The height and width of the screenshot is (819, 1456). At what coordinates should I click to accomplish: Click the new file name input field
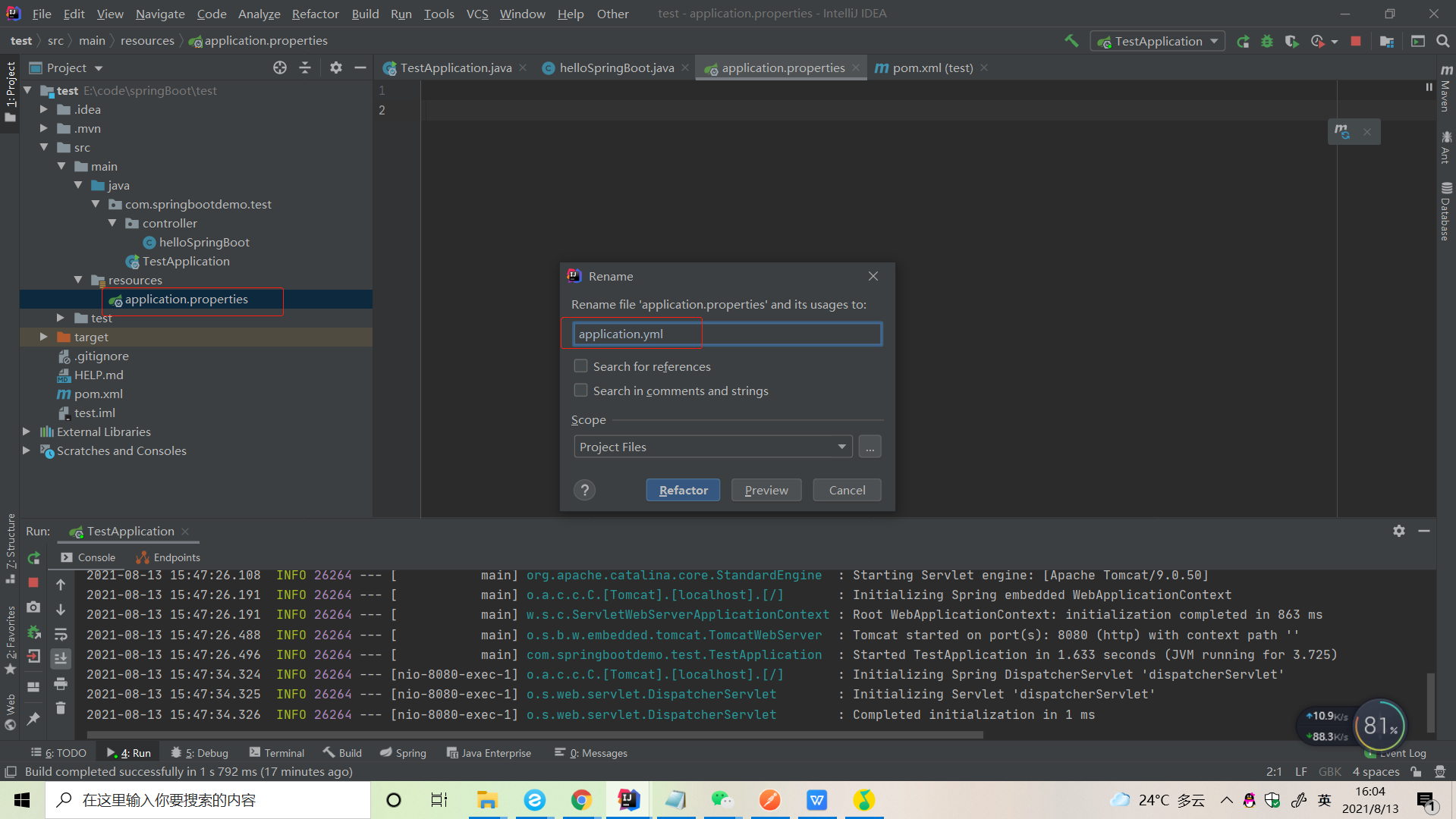pyautogui.click(x=727, y=334)
